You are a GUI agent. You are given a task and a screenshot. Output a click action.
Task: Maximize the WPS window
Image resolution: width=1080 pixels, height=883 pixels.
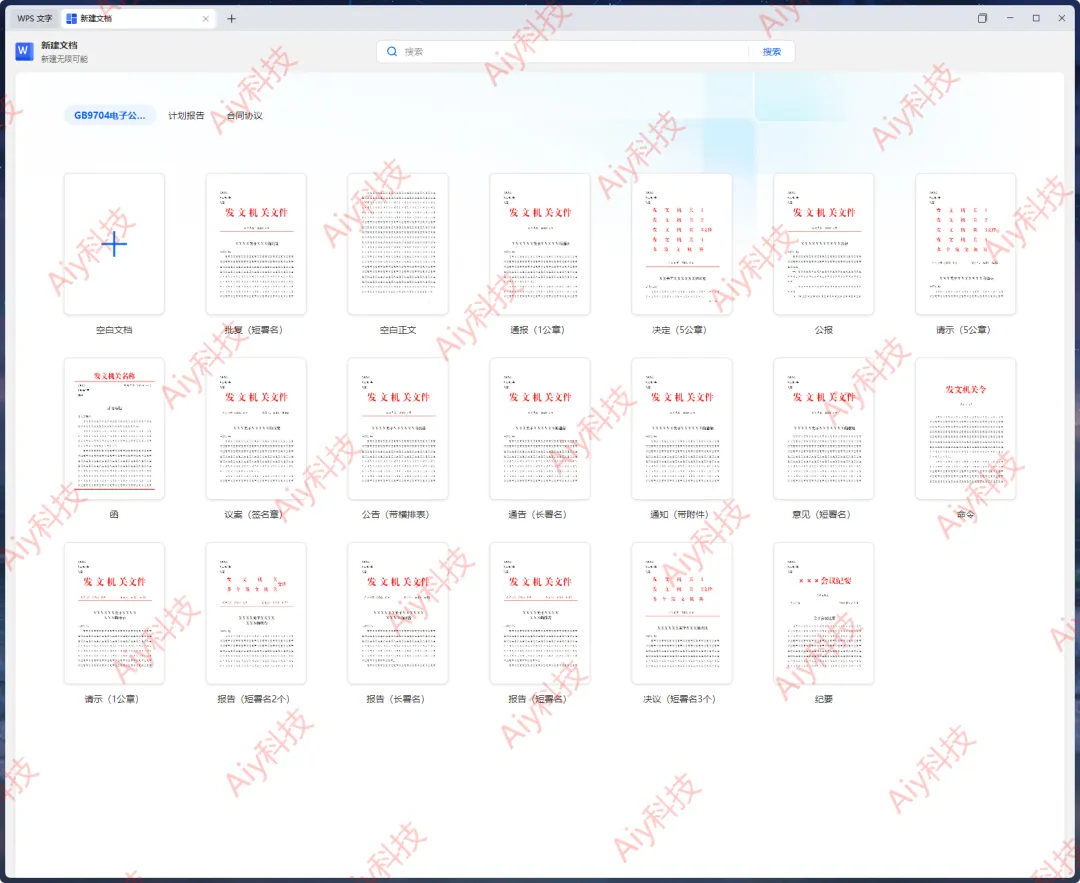click(x=1036, y=18)
